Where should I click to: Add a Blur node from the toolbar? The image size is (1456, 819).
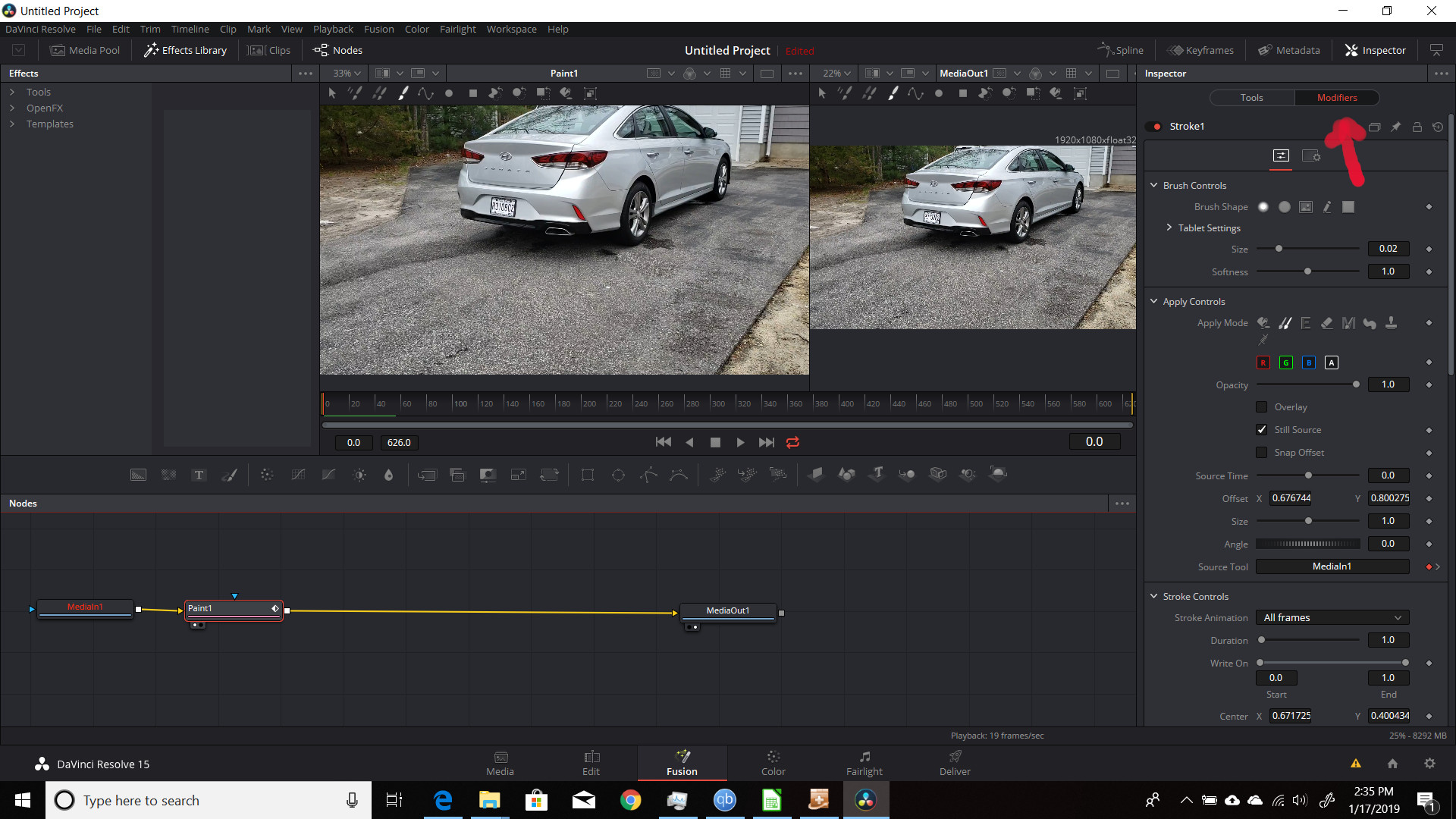coord(388,475)
